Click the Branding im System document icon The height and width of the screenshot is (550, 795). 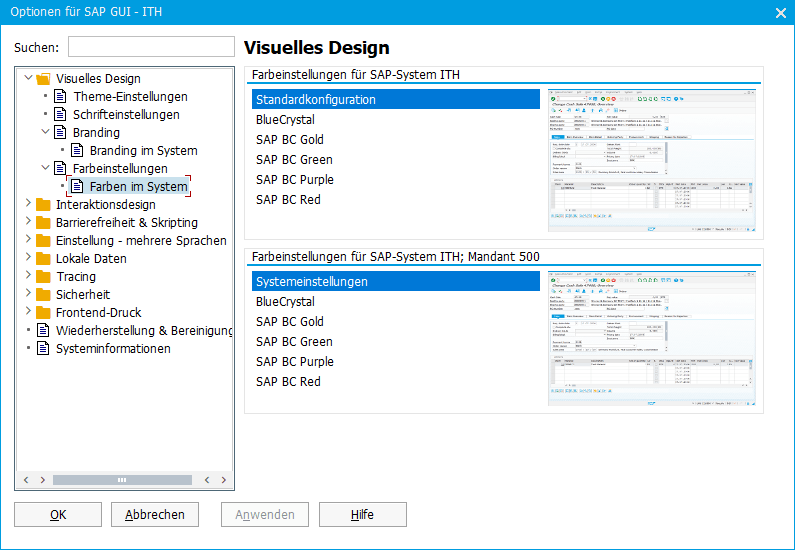coord(77,151)
